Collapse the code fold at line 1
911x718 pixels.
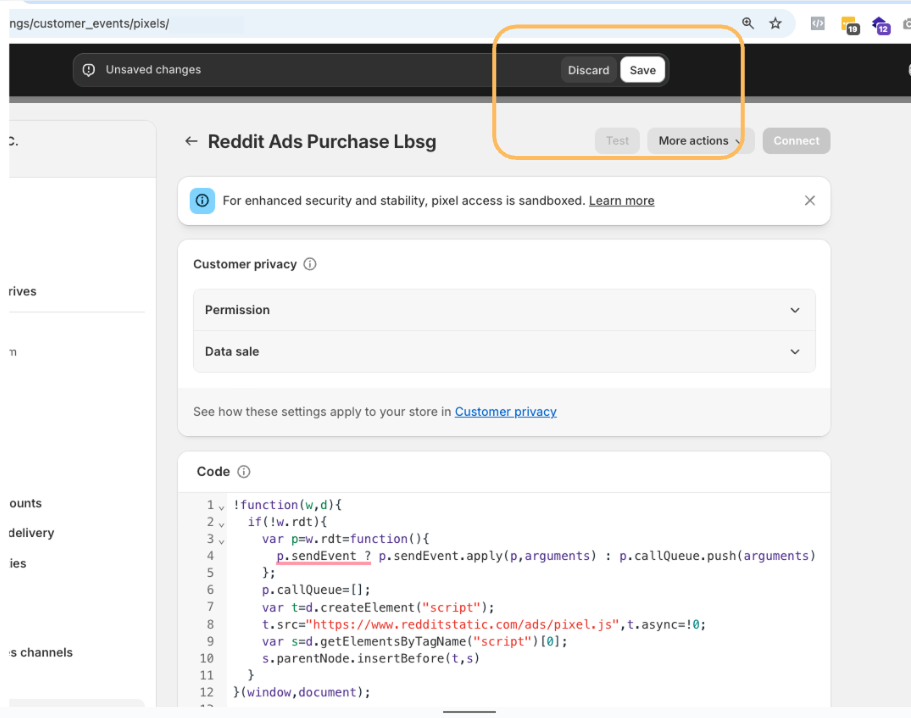(x=221, y=507)
